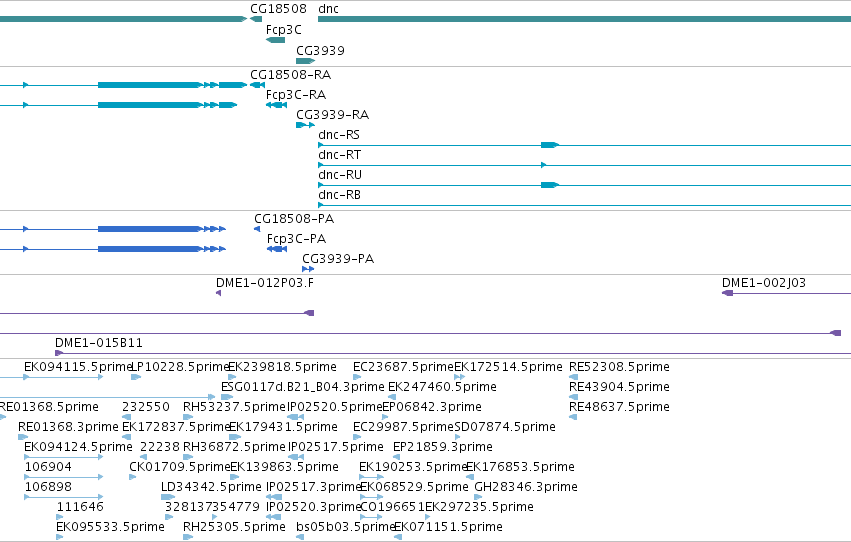Select the CG3939-PA coding sequence label
The height and width of the screenshot is (542, 851).
pyautogui.click(x=338, y=259)
